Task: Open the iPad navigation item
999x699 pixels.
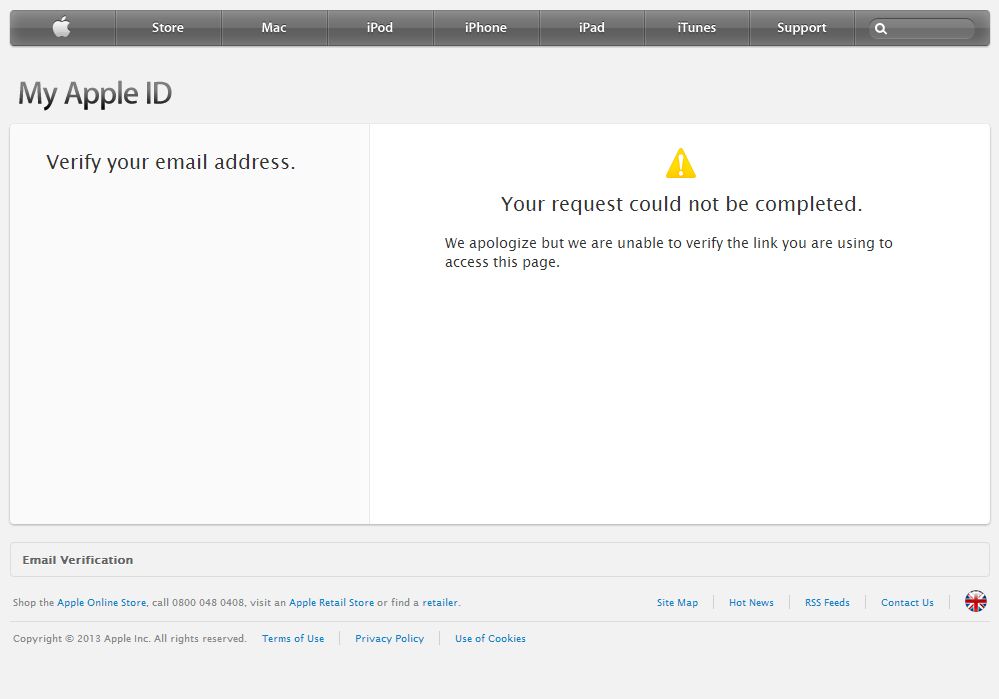Action: click(592, 27)
